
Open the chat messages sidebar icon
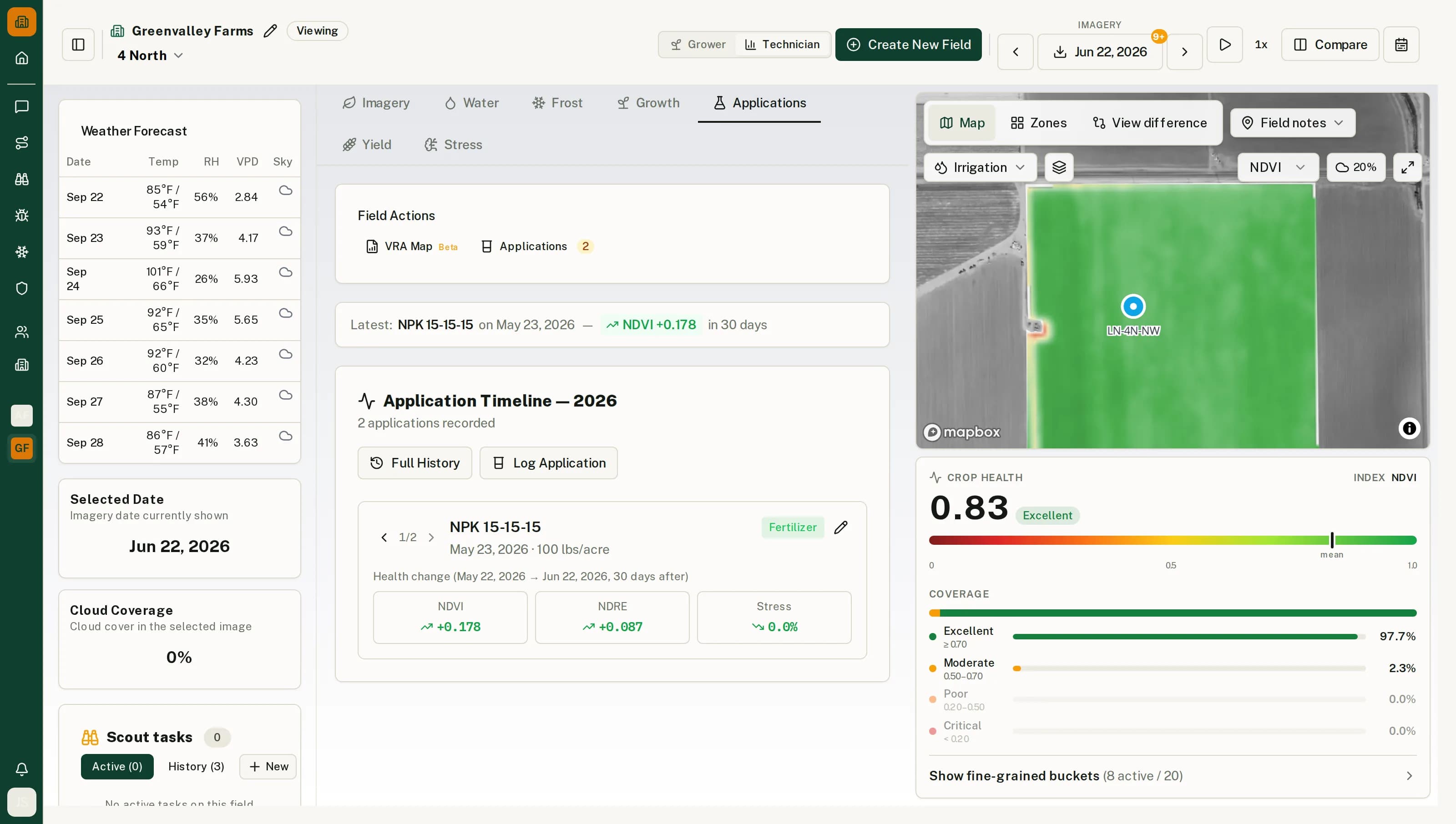point(21,106)
